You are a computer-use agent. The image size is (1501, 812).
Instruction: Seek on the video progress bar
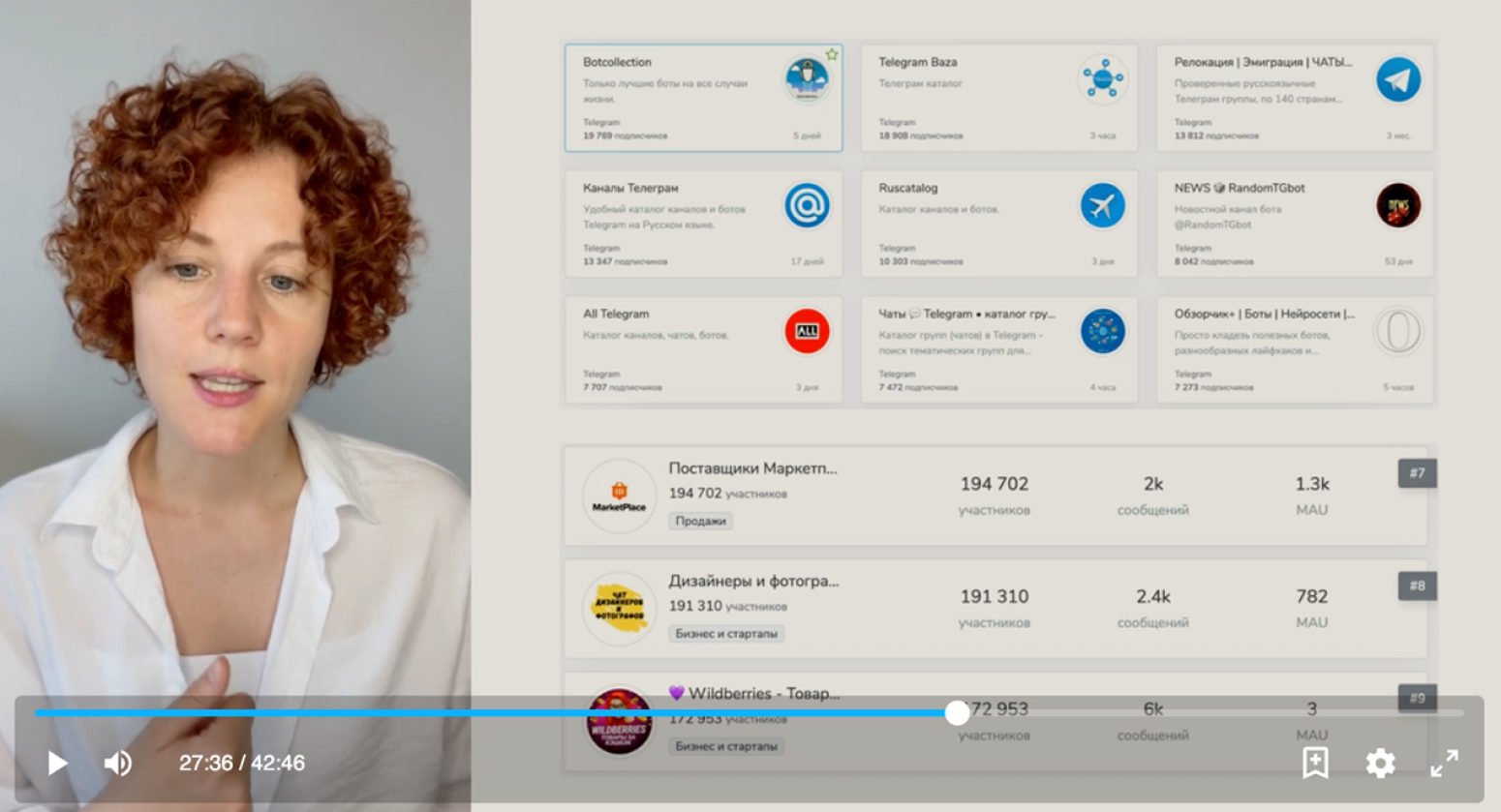pyautogui.click(x=750, y=713)
